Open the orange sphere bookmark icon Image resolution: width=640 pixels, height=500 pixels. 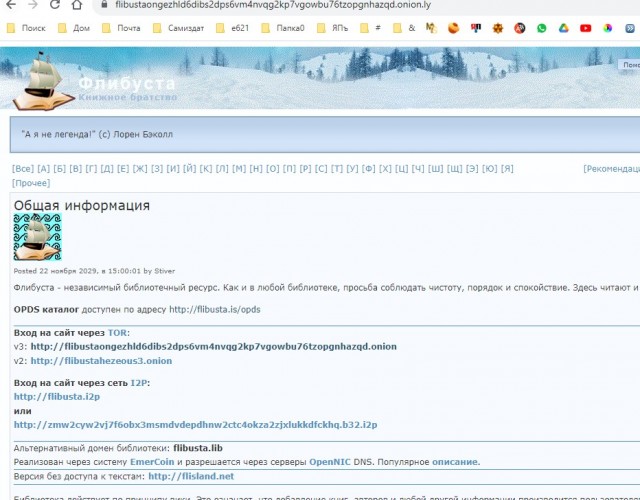[x=453, y=28]
